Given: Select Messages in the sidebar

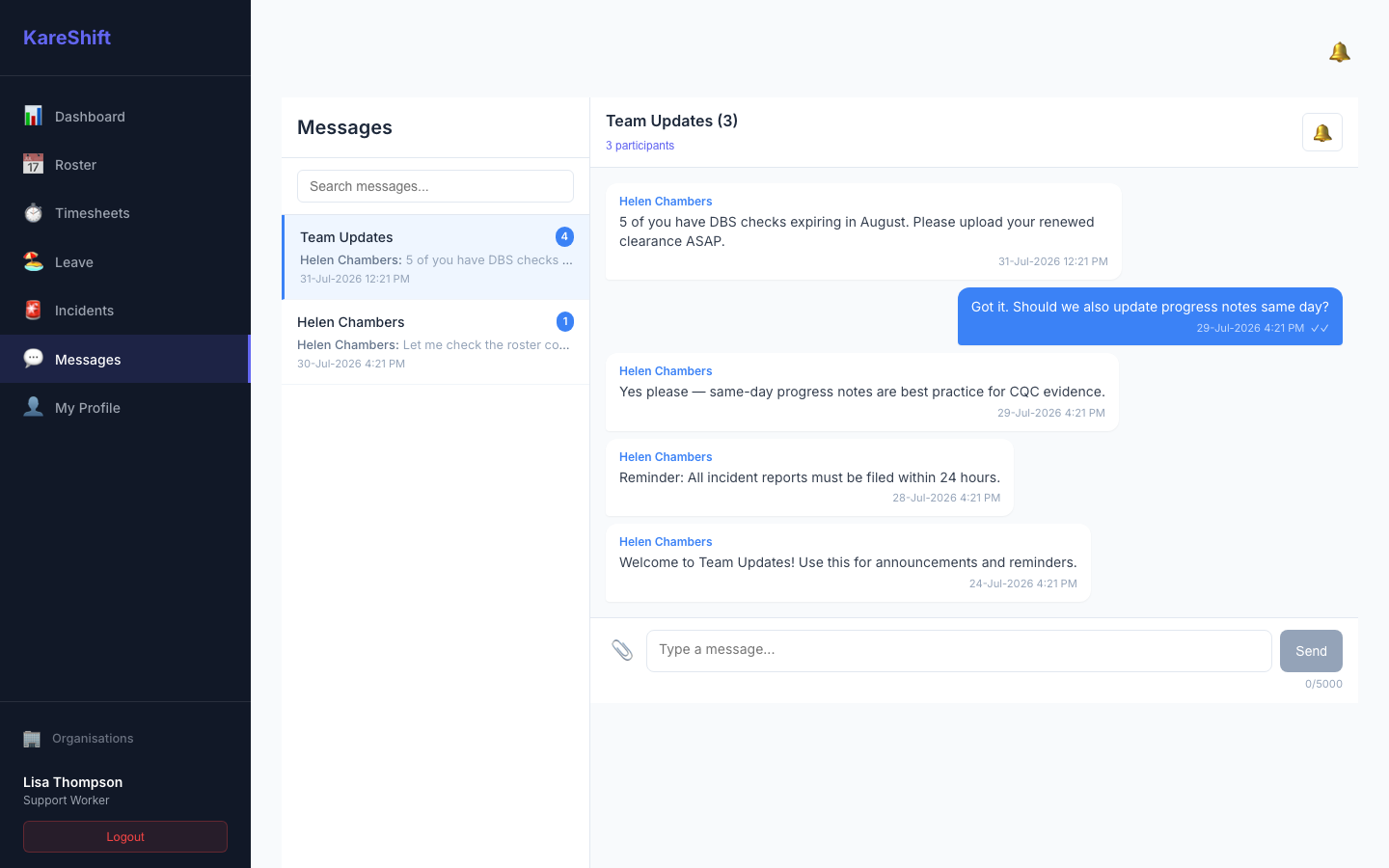Looking at the screenshot, I should click(125, 359).
